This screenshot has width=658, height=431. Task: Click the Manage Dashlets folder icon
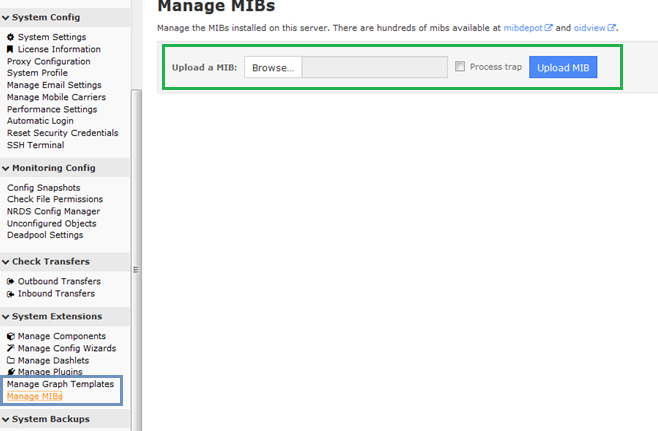(x=11, y=360)
